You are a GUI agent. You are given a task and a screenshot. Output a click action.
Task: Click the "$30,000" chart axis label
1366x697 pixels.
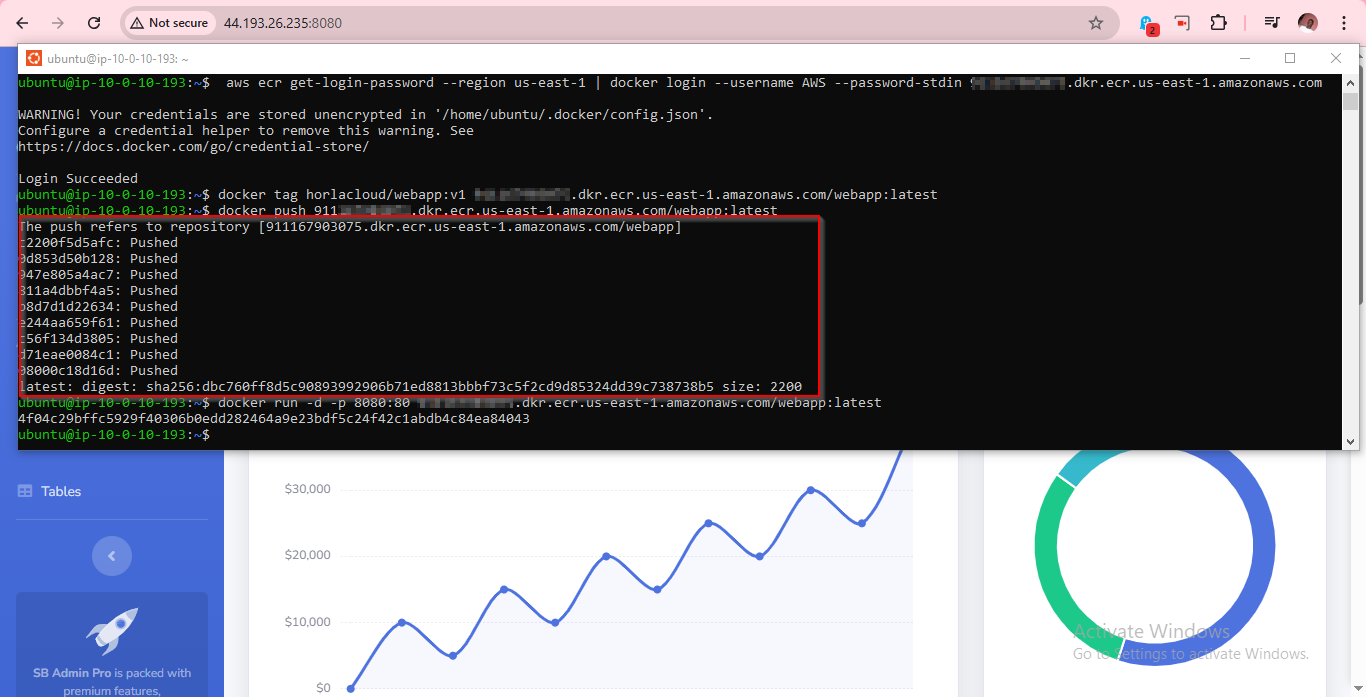coord(308,489)
